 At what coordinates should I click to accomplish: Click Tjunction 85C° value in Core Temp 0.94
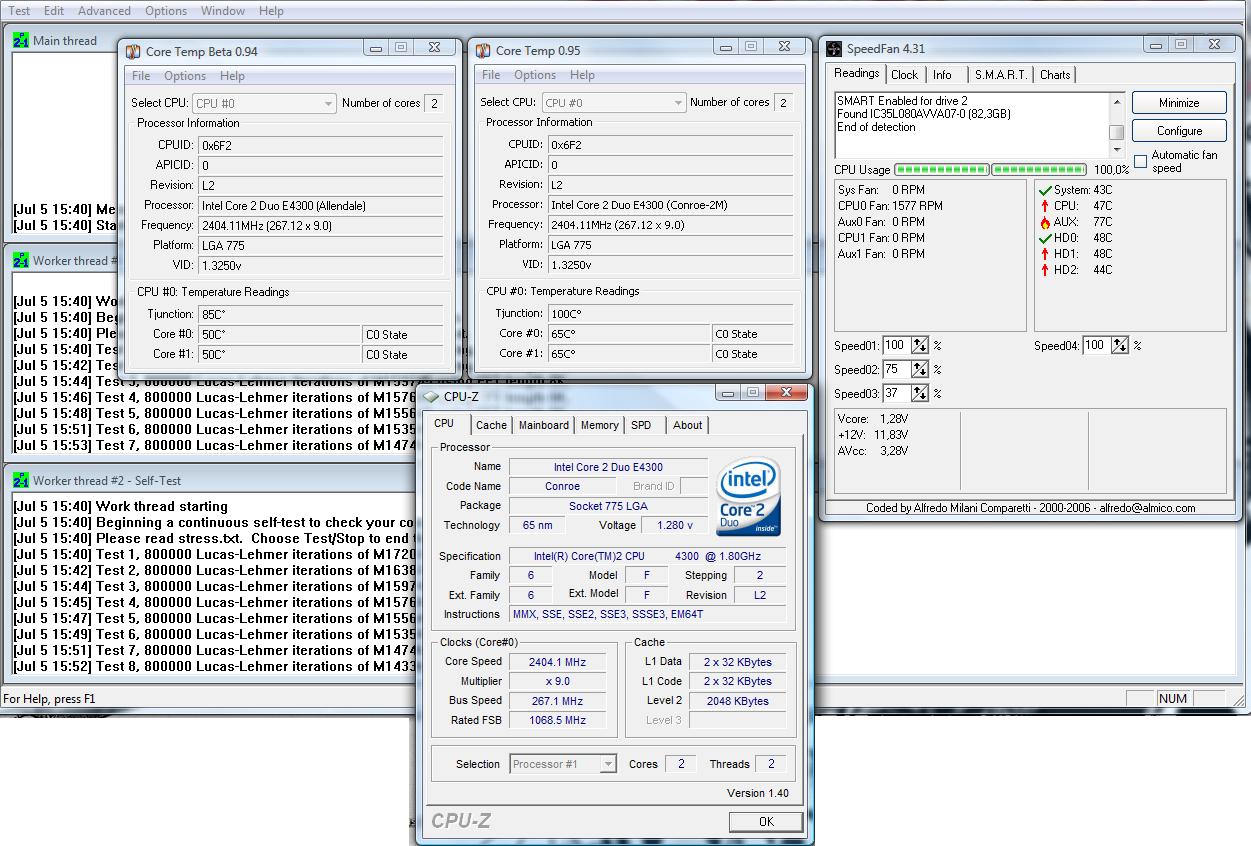coord(321,314)
